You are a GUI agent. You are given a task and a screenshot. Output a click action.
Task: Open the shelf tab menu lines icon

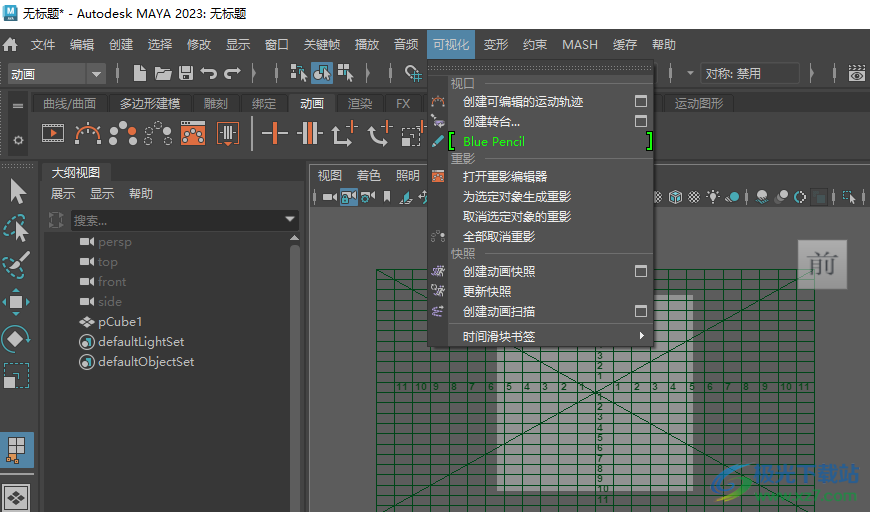click(x=18, y=105)
